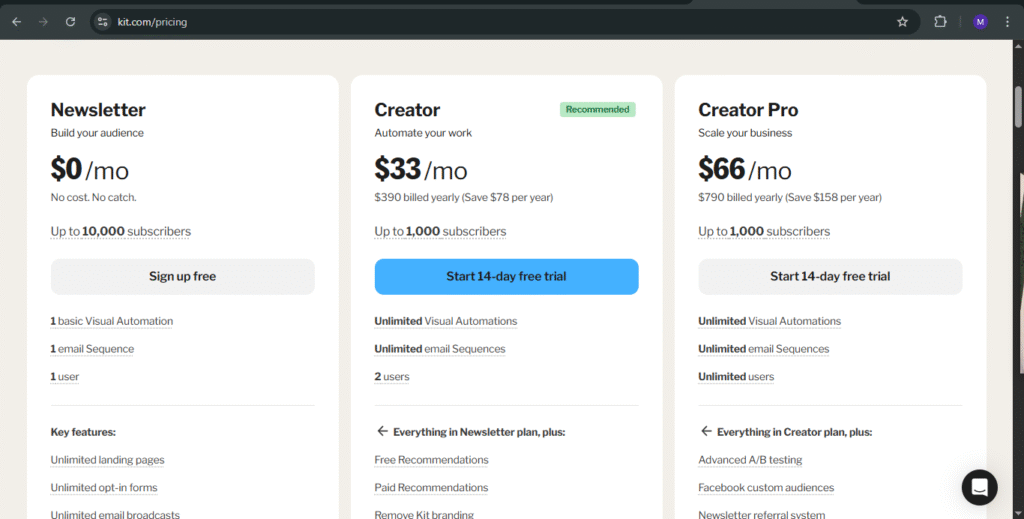Click the Newsletter plan heading

[x=98, y=110]
